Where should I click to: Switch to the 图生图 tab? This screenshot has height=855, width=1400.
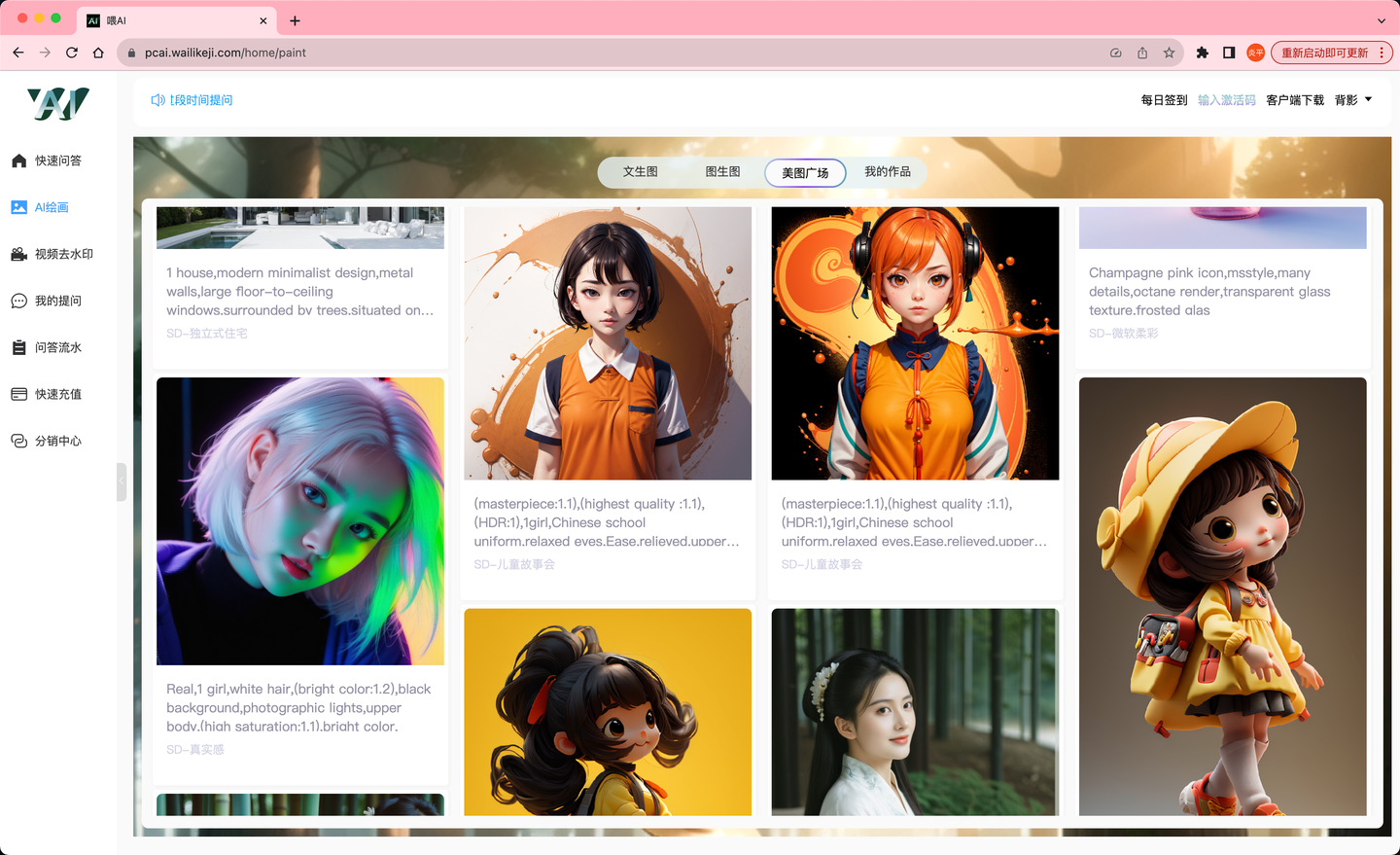click(723, 172)
